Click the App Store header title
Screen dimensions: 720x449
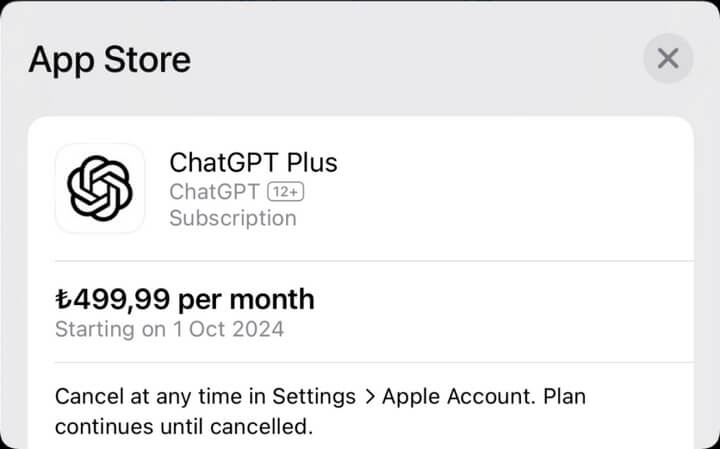(109, 60)
